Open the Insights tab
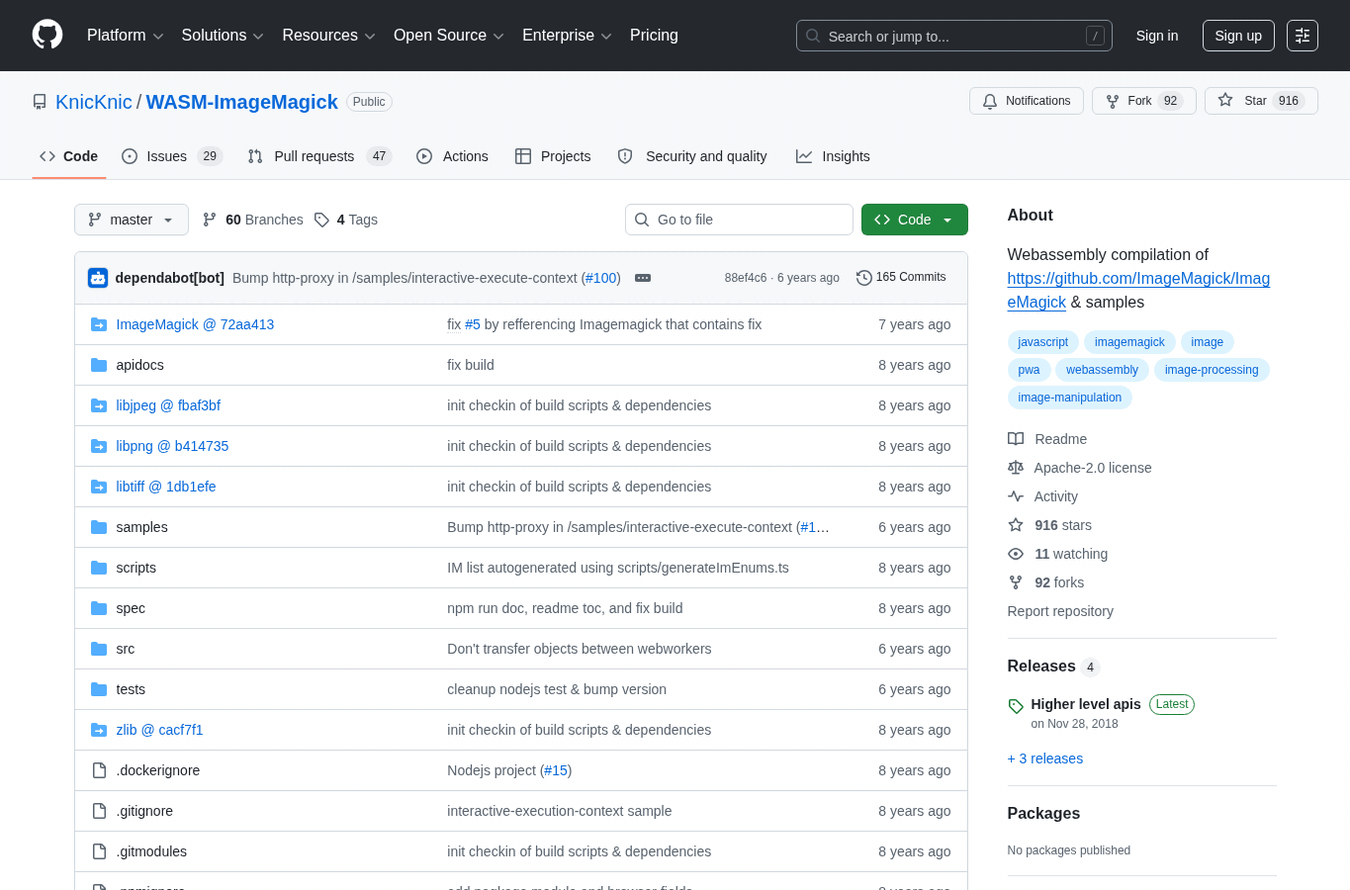The height and width of the screenshot is (890, 1350). 833,156
